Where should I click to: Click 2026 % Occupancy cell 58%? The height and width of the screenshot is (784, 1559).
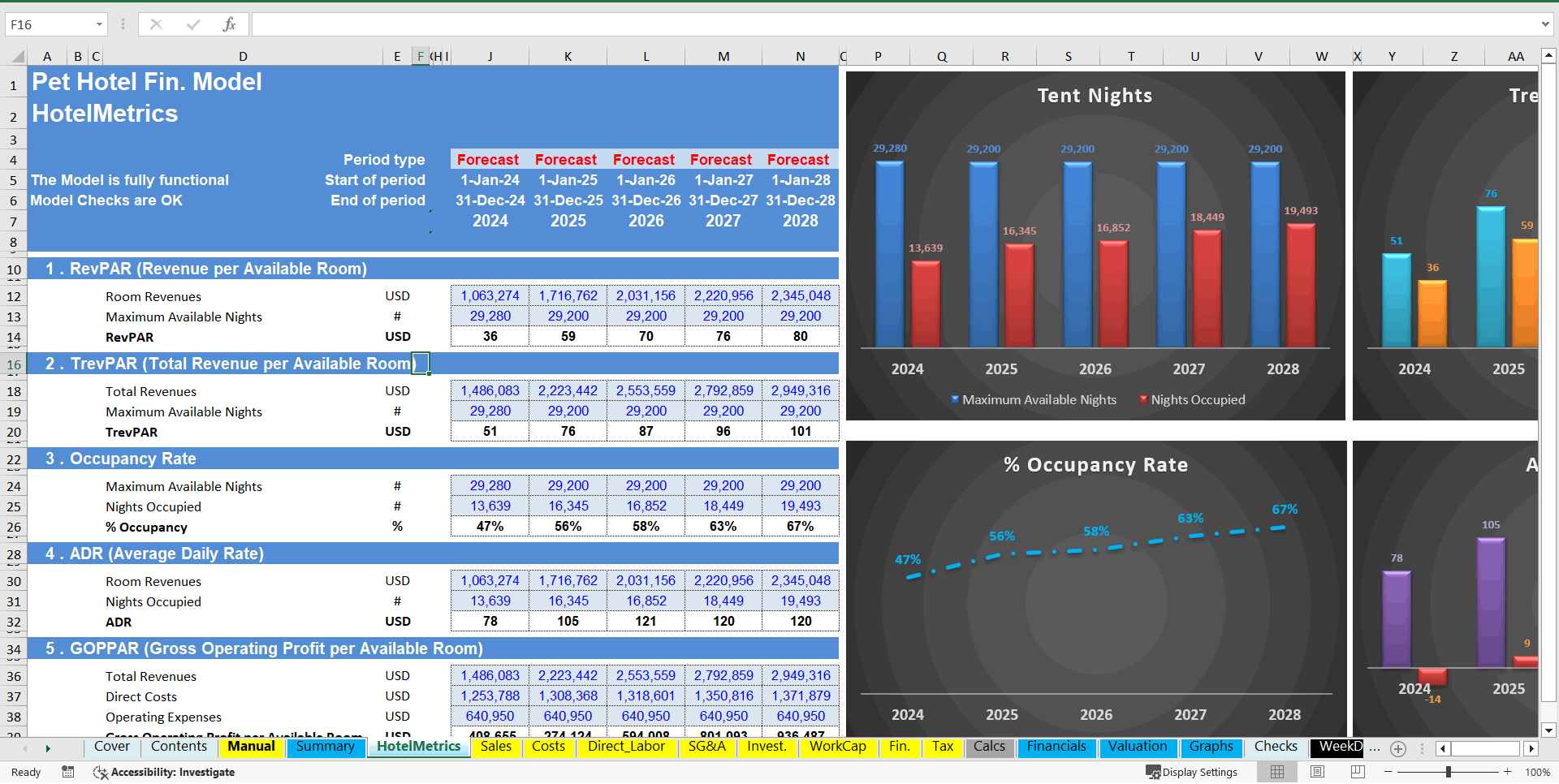click(646, 527)
